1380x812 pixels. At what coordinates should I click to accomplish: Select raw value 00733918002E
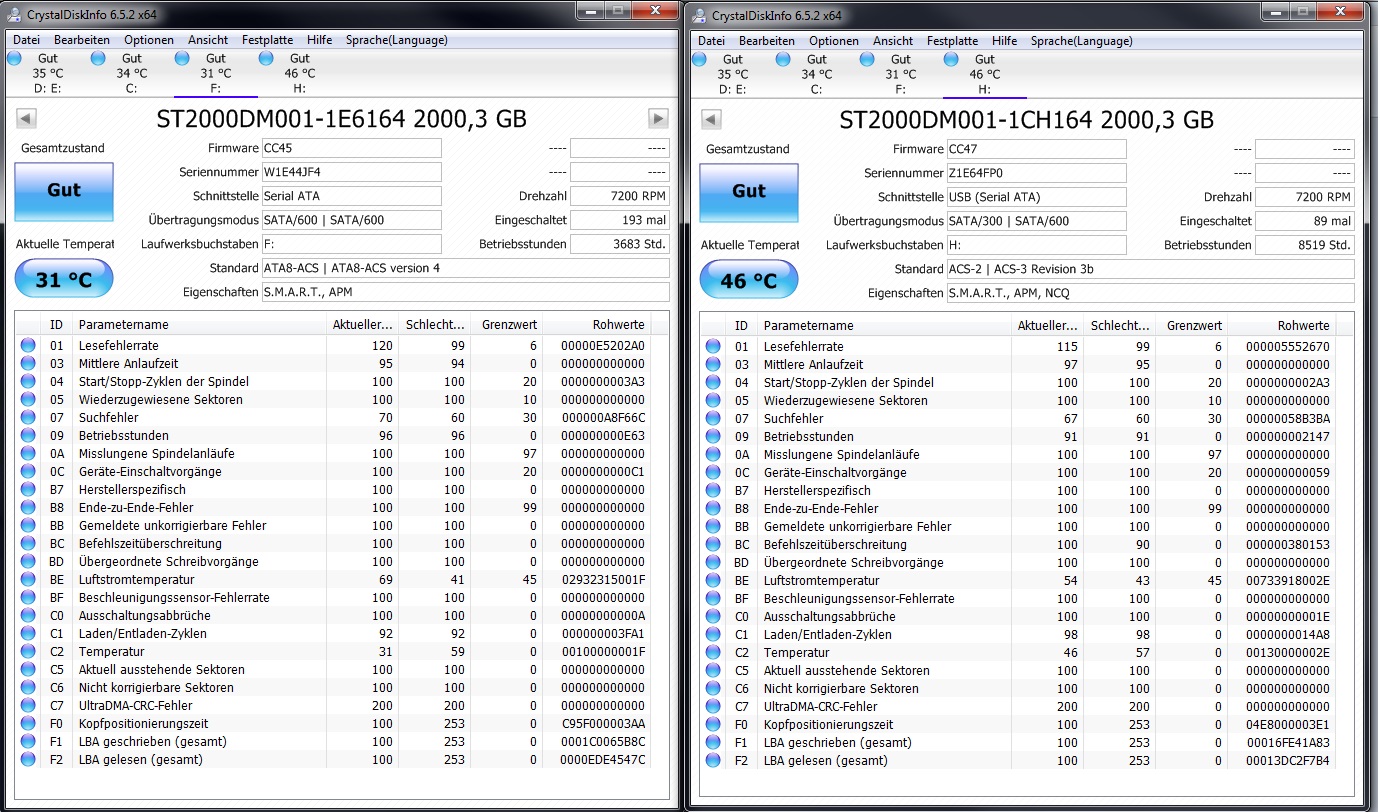pyautogui.click(x=1288, y=580)
